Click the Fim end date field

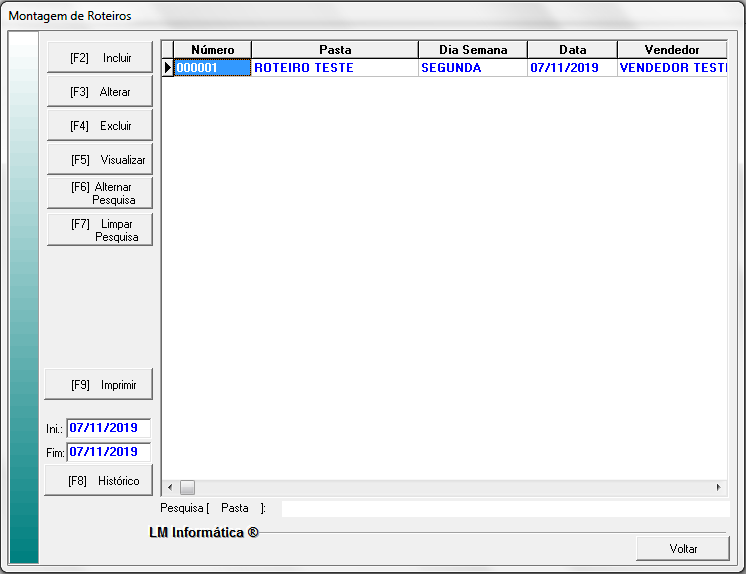[x=108, y=452]
